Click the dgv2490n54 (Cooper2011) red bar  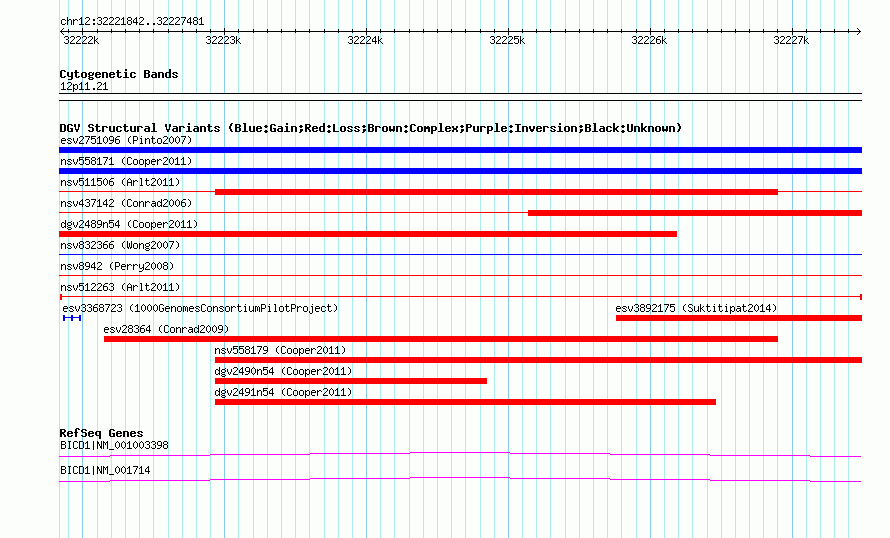click(x=351, y=381)
